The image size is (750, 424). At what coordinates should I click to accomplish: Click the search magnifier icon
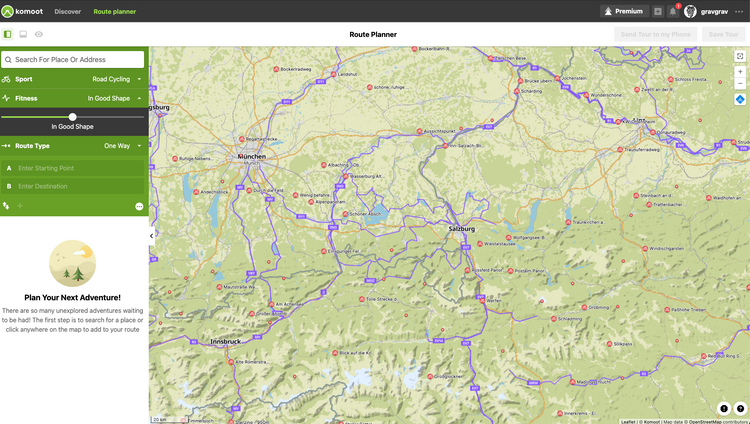[8, 60]
